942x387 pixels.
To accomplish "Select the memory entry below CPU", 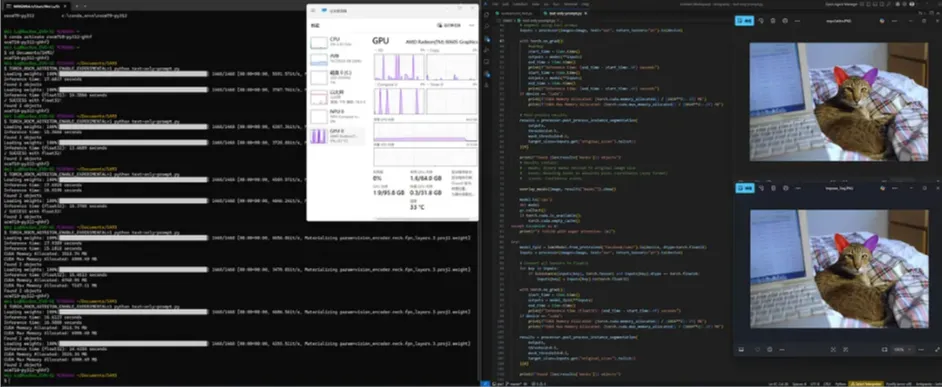I will click(x=337, y=59).
